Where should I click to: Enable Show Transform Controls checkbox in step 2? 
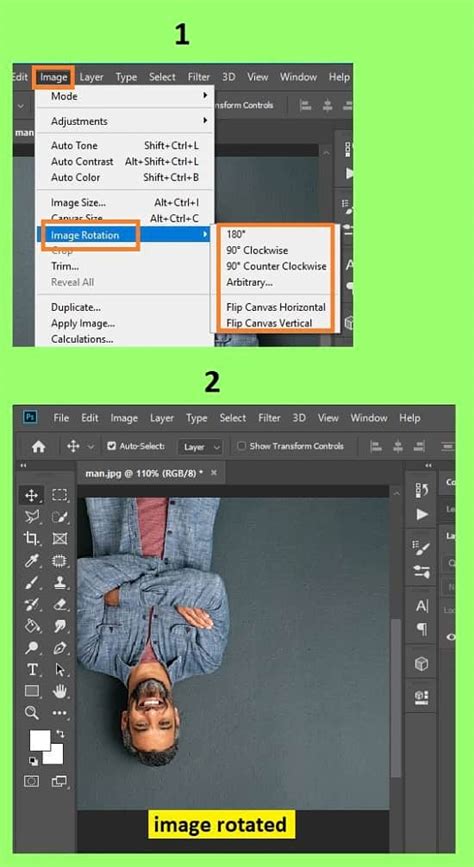pyautogui.click(x=241, y=446)
